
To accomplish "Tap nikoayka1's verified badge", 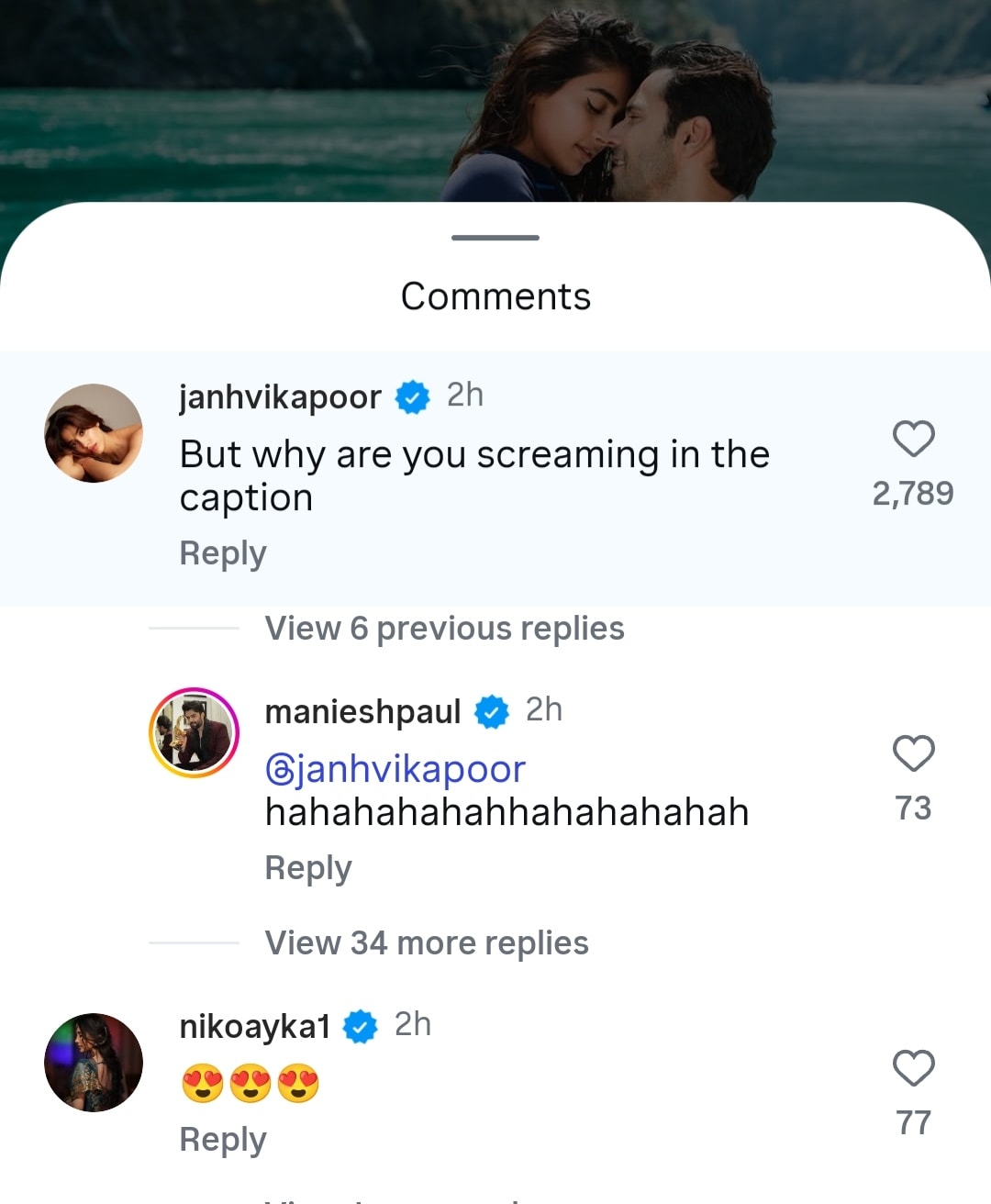I will tap(361, 1027).
